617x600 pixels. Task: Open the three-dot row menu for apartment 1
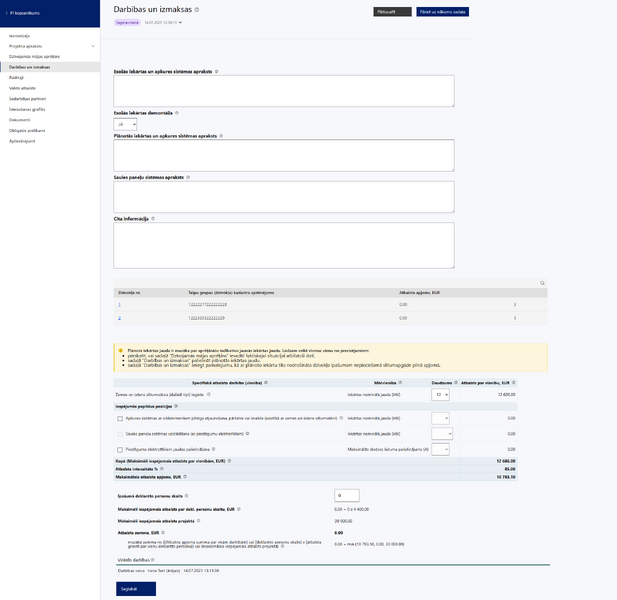pyautogui.click(x=515, y=305)
